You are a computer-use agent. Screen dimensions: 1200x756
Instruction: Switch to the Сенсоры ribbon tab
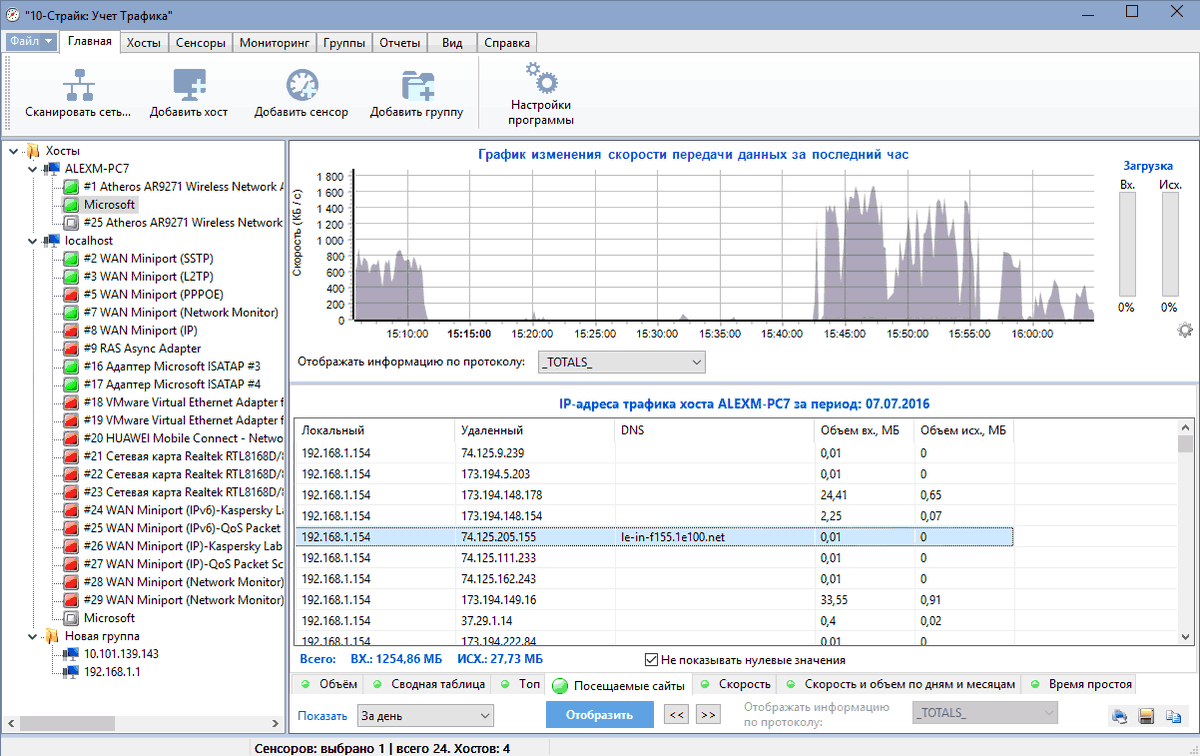coord(200,43)
